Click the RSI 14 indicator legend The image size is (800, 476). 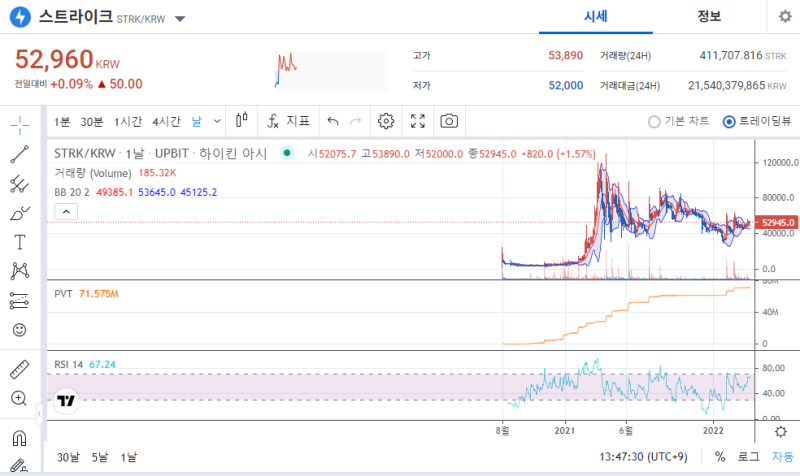[x=68, y=364]
